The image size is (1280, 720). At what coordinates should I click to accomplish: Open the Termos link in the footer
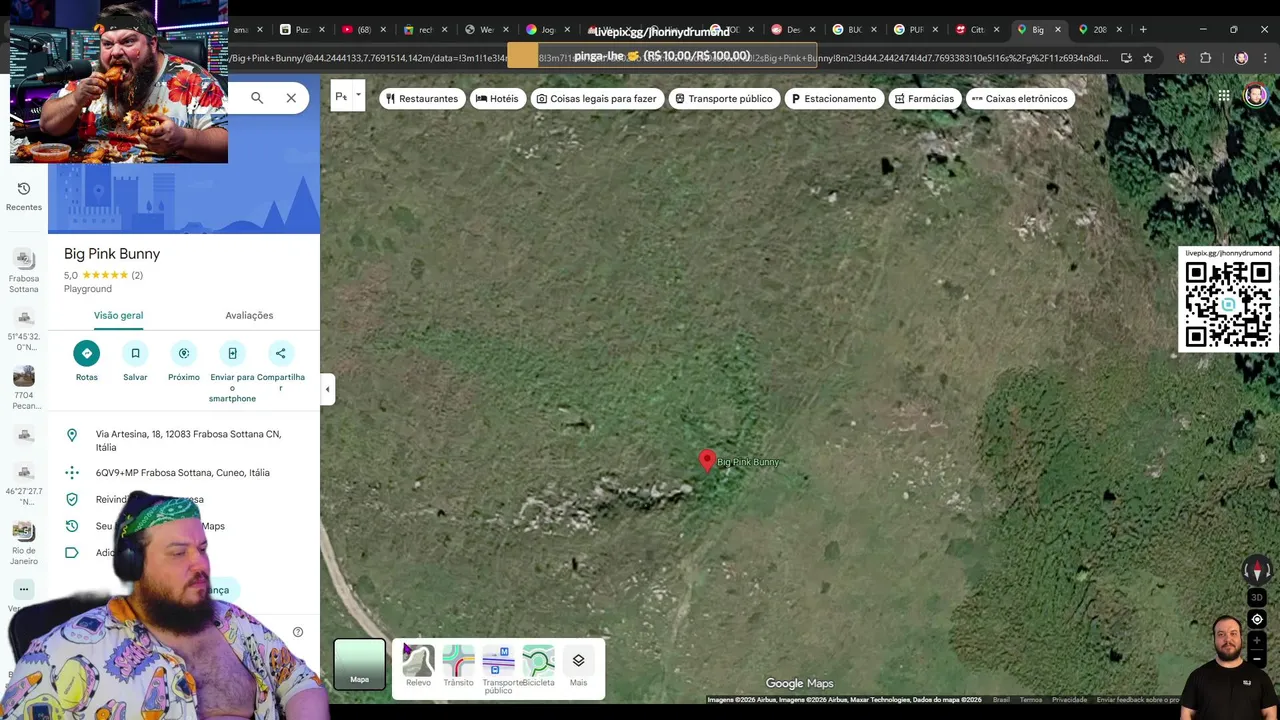point(1031,700)
